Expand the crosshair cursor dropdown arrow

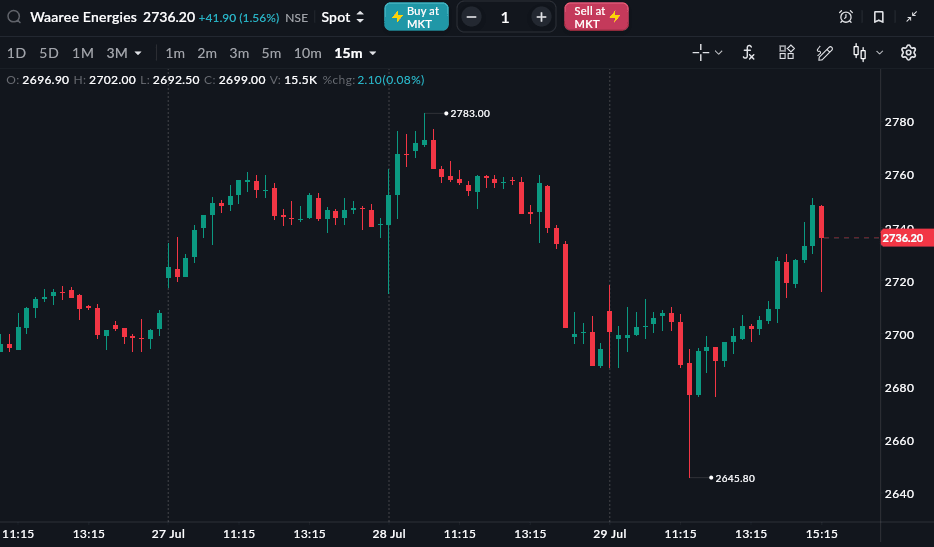[x=718, y=53]
